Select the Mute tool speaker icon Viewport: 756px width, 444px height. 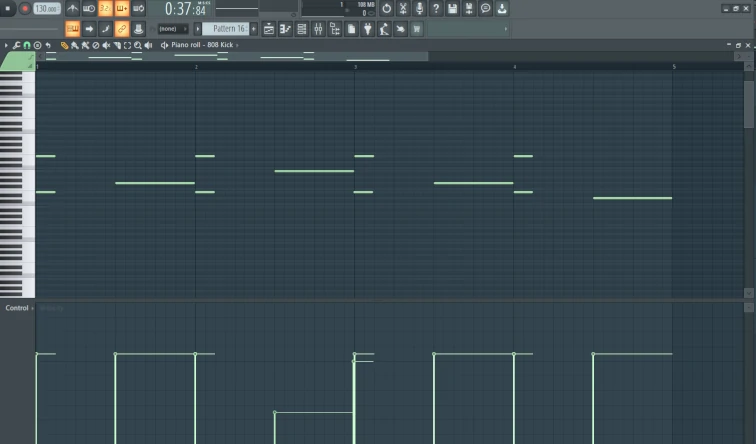[106, 45]
